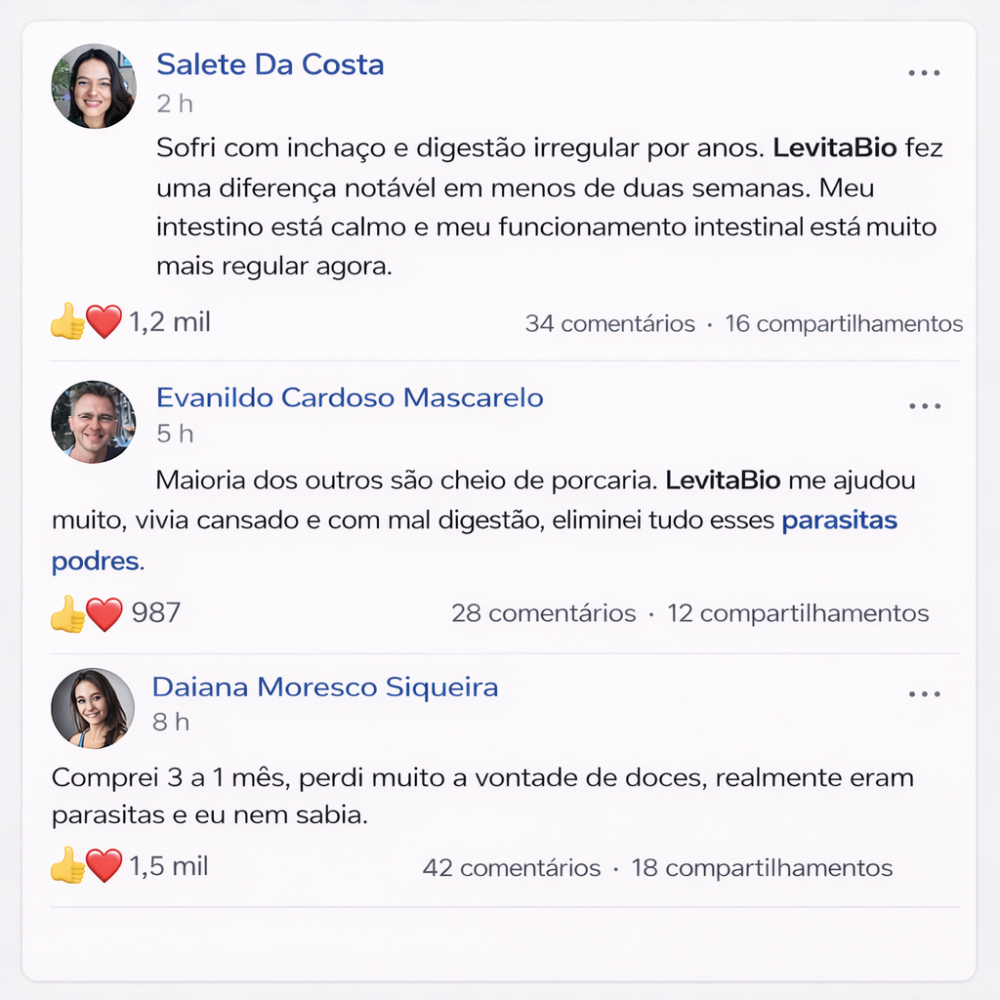
Task: Expand three-dot menu on Evanildo's post
Action: (x=924, y=406)
